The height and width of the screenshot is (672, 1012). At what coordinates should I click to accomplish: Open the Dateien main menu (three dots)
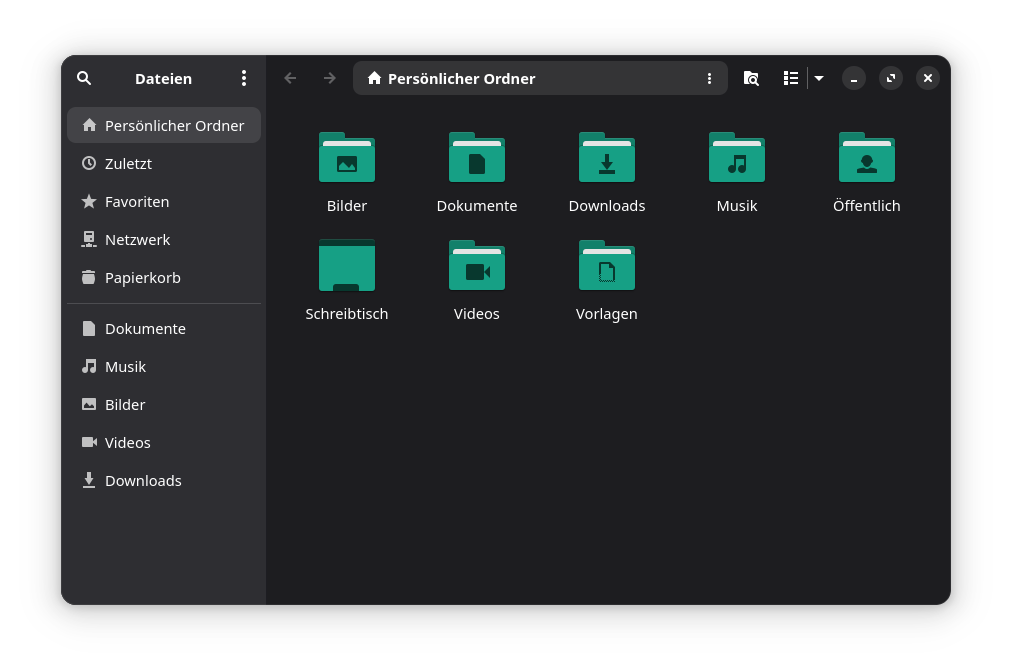tap(243, 78)
